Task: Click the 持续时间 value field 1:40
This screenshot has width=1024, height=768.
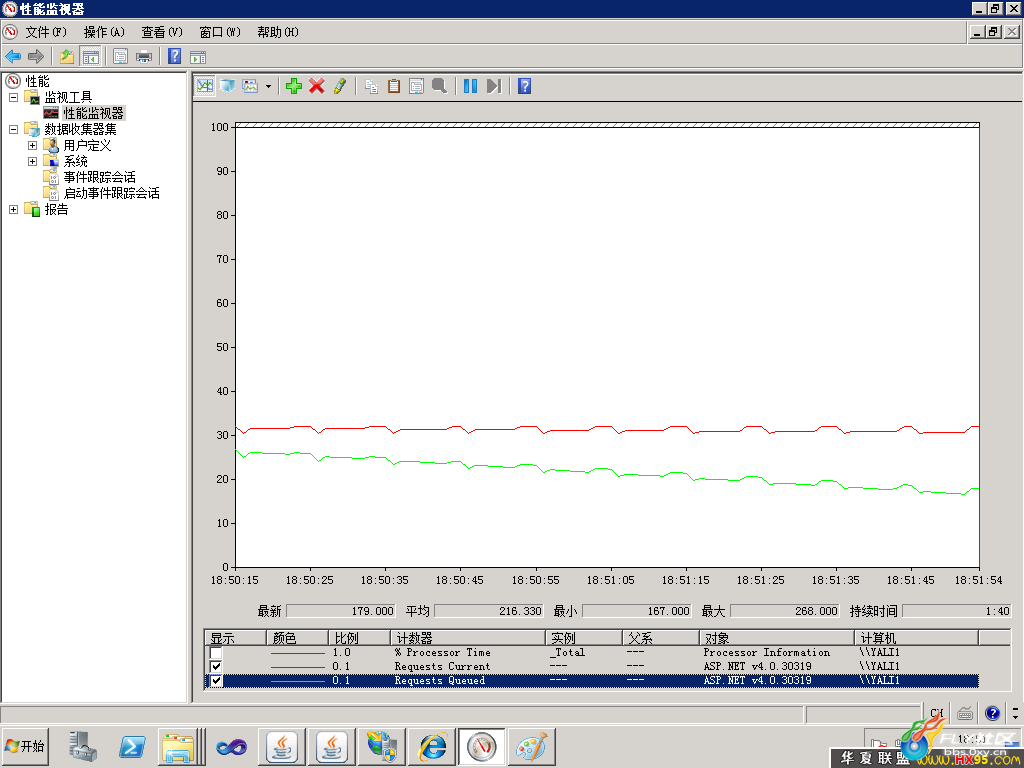Action: tap(956, 611)
